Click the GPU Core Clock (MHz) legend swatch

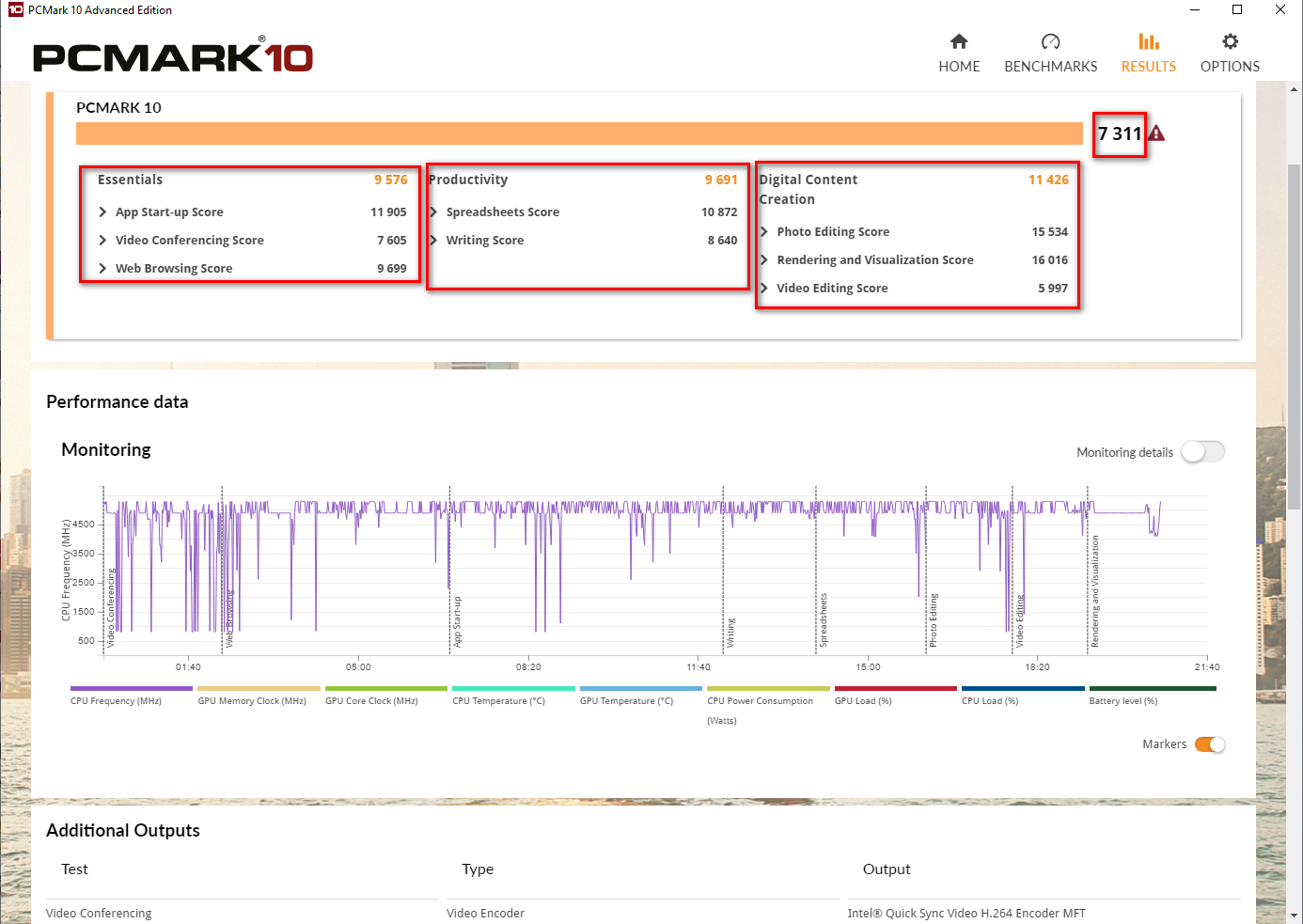click(386, 688)
